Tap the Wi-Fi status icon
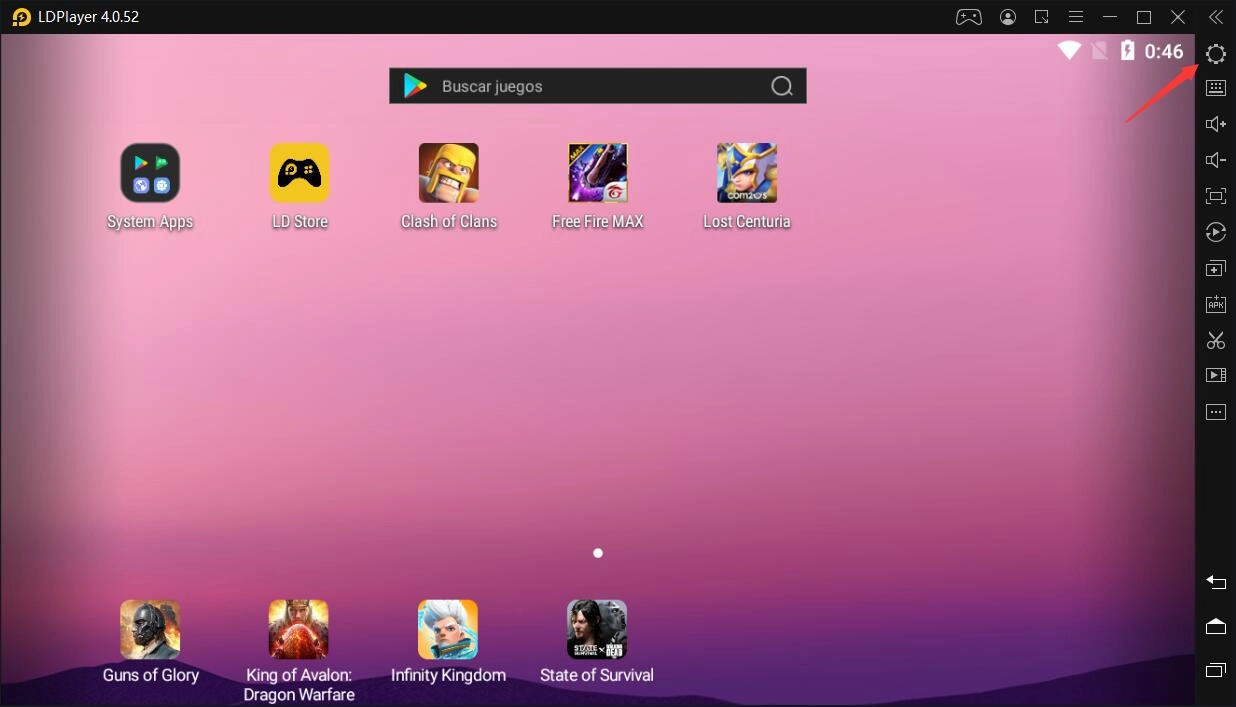The height and width of the screenshot is (707, 1236). click(1069, 50)
